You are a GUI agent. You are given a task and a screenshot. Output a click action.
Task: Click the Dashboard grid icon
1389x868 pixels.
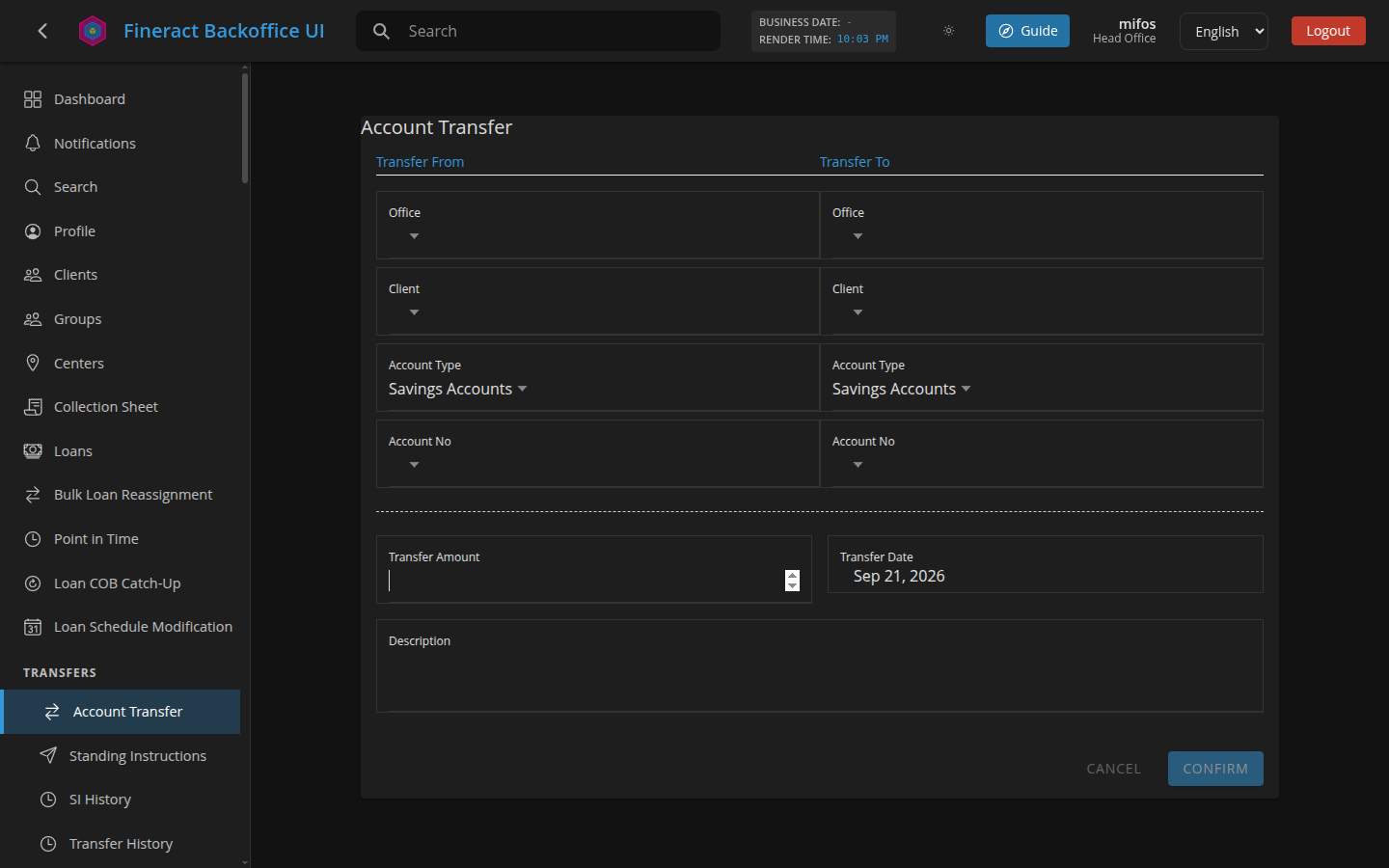coord(33,99)
